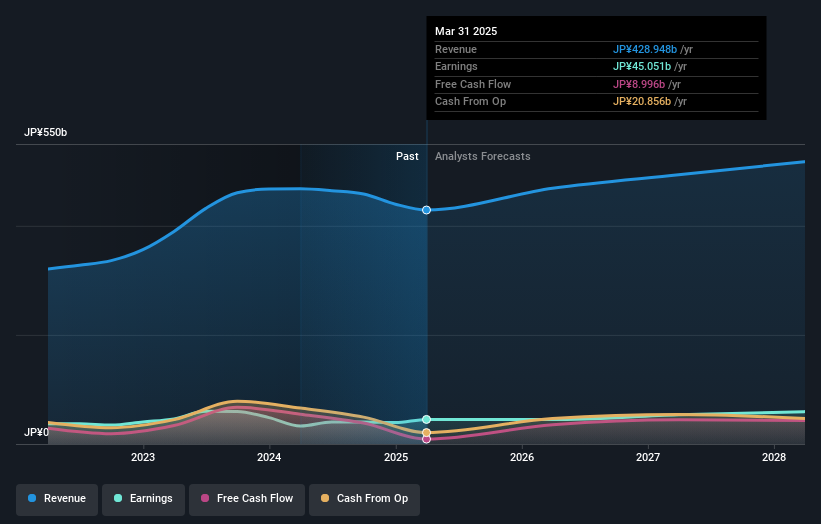Click the JP¥8.996b free cash flow value
This screenshot has height=524, width=821.
639,84
